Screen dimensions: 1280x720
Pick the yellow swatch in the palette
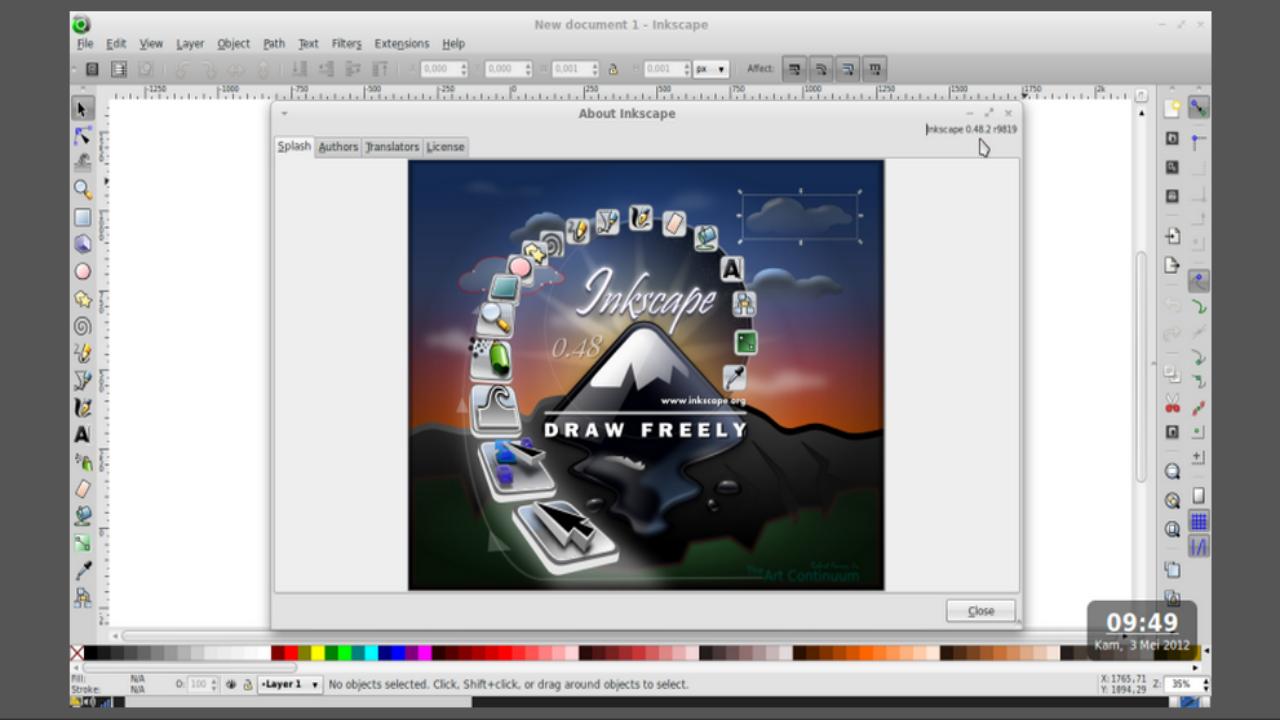tap(318, 653)
